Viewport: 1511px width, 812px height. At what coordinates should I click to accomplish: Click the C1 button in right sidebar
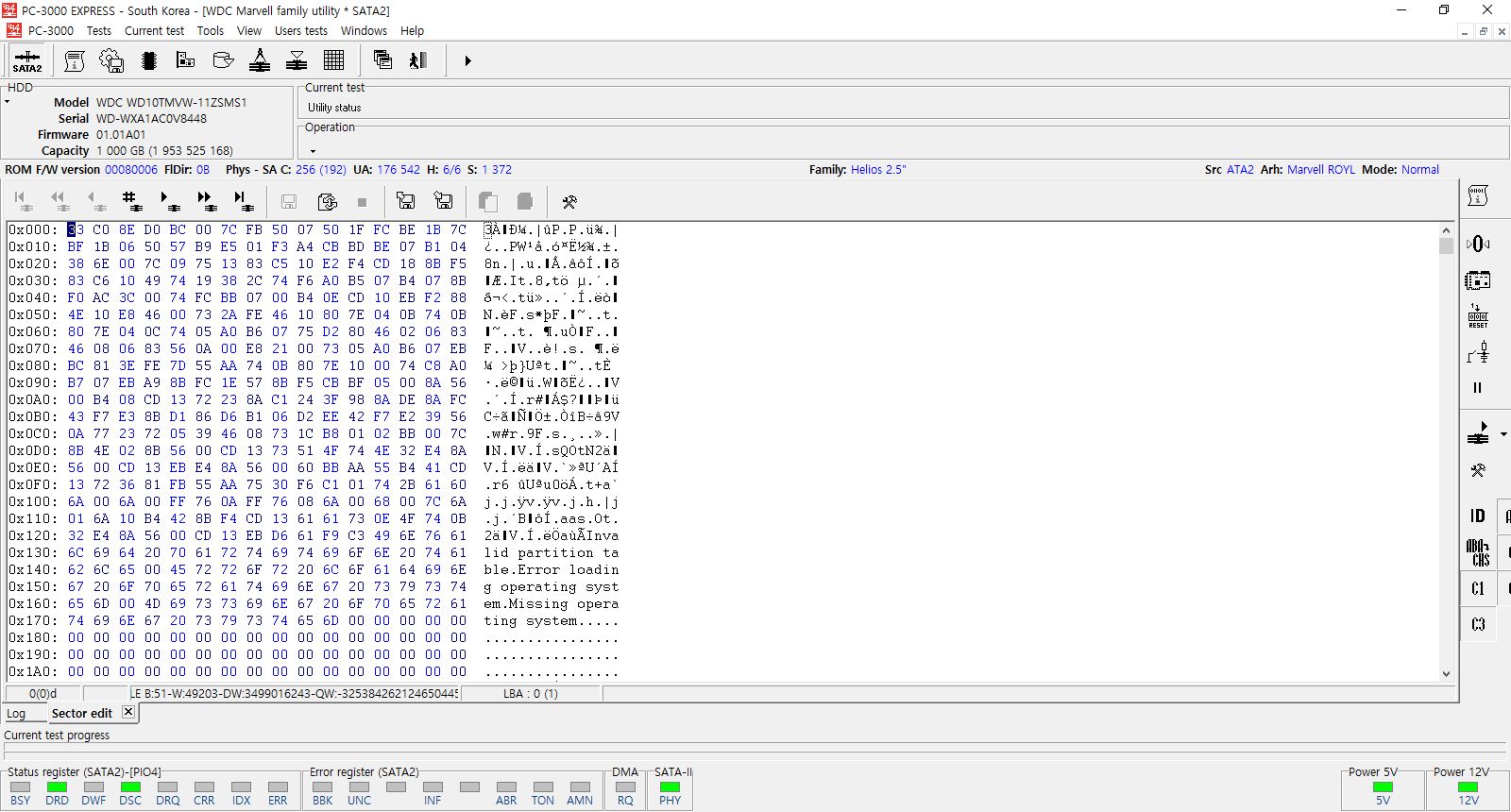point(1478,588)
